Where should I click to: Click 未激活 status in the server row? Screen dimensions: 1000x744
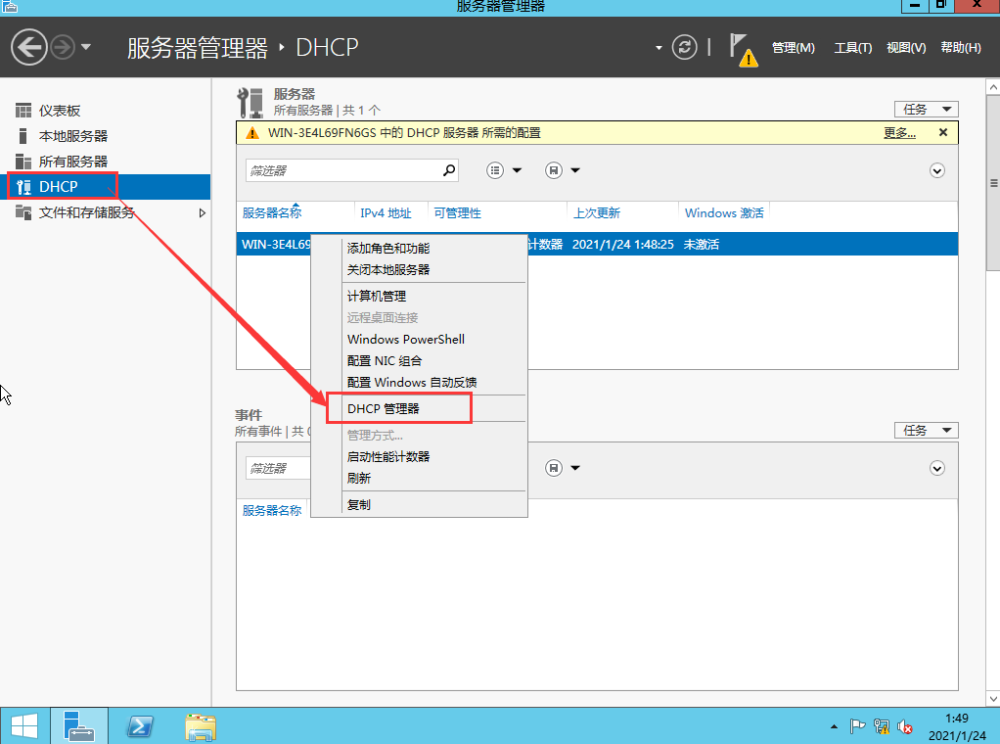pyautogui.click(x=701, y=245)
